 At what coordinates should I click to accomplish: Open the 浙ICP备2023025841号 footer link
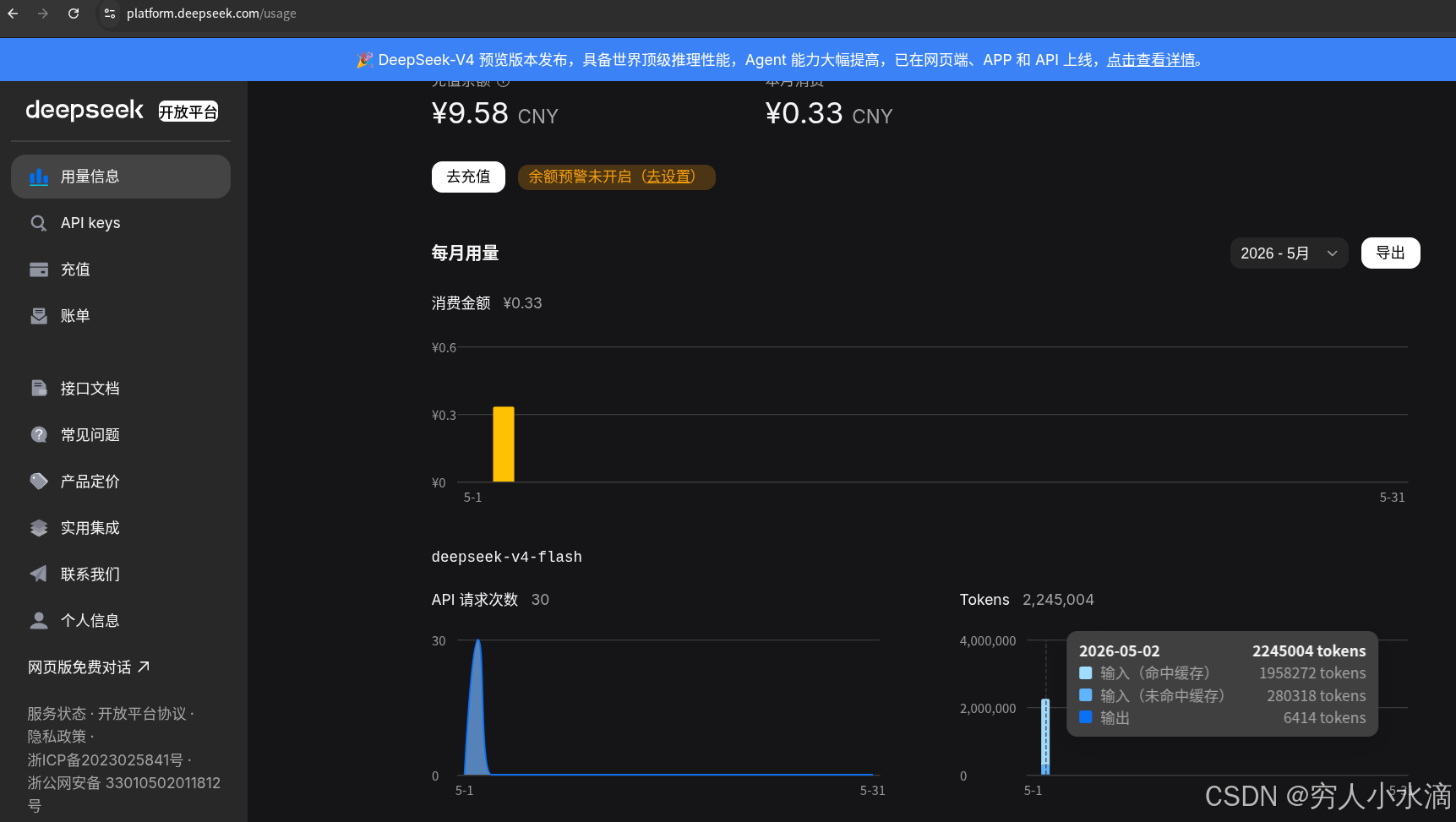tap(105, 760)
